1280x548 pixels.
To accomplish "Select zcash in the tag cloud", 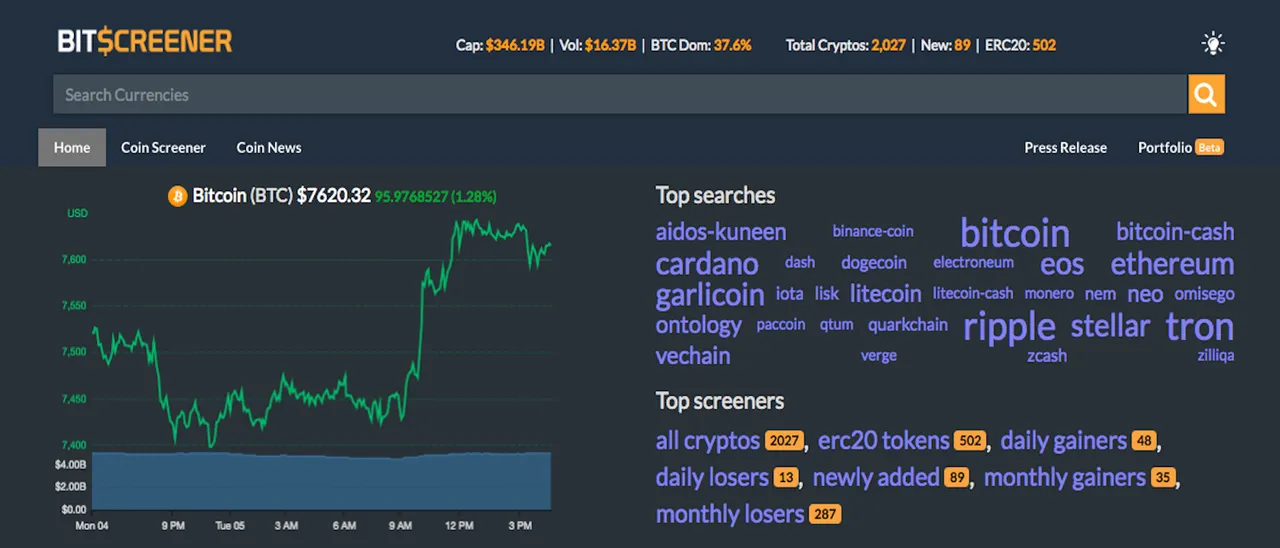I will [x=1047, y=356].
